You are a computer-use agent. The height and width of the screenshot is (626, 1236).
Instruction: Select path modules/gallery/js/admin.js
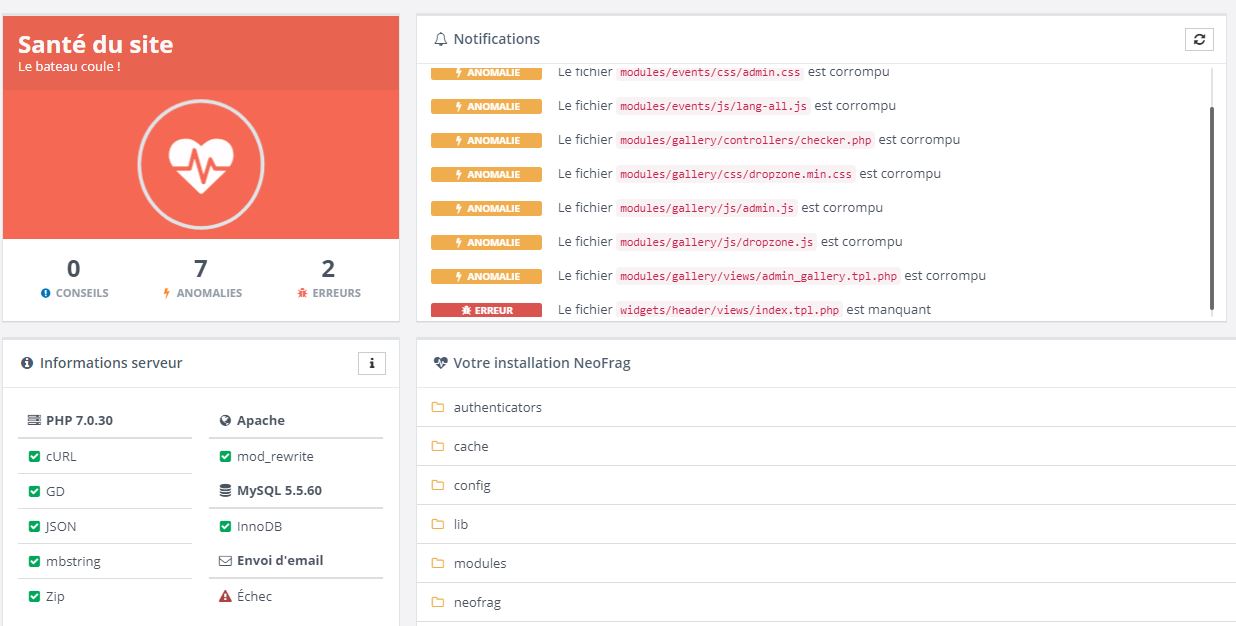click(707, 208)
